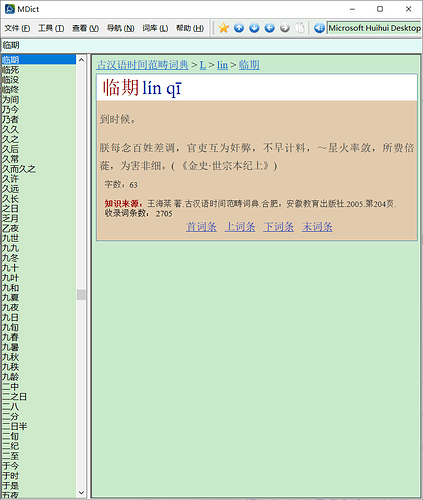This screenshot has height=500, width=423.
Task: Go to 首词条 first entry link
Action: click(x=201, y=227)
